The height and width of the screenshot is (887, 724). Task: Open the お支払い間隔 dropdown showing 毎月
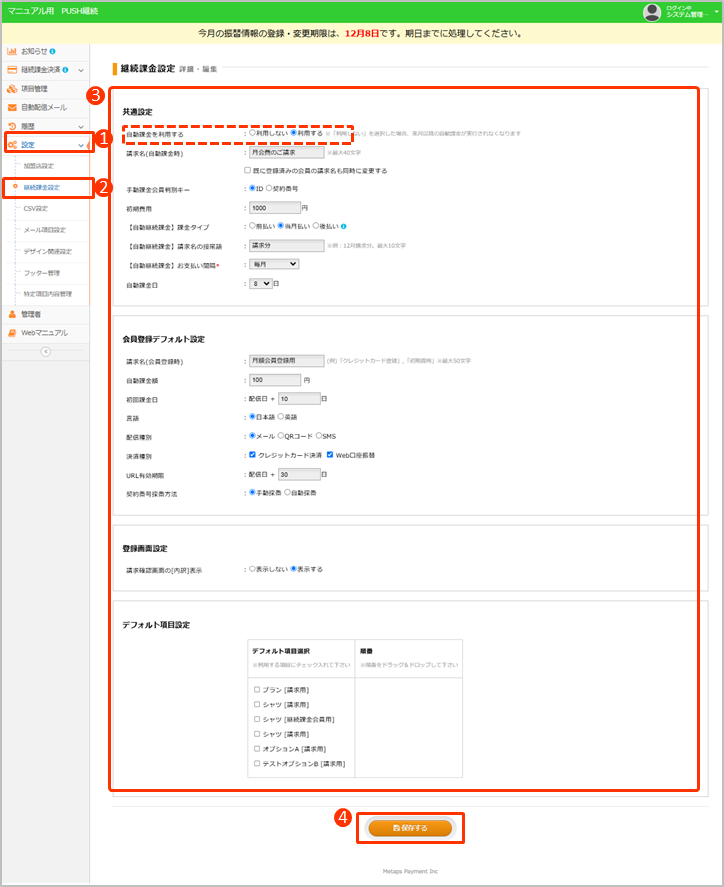click(273, 264)
